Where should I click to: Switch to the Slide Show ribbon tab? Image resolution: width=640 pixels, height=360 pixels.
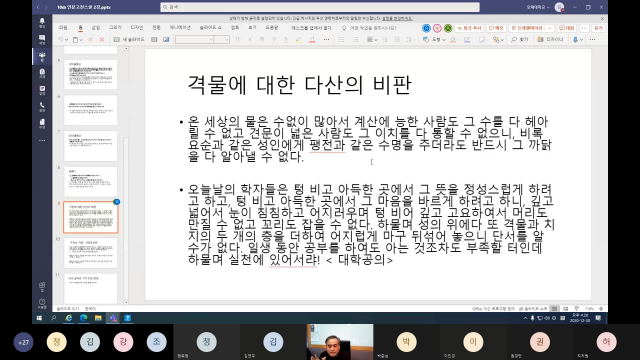tap(211, 28)
